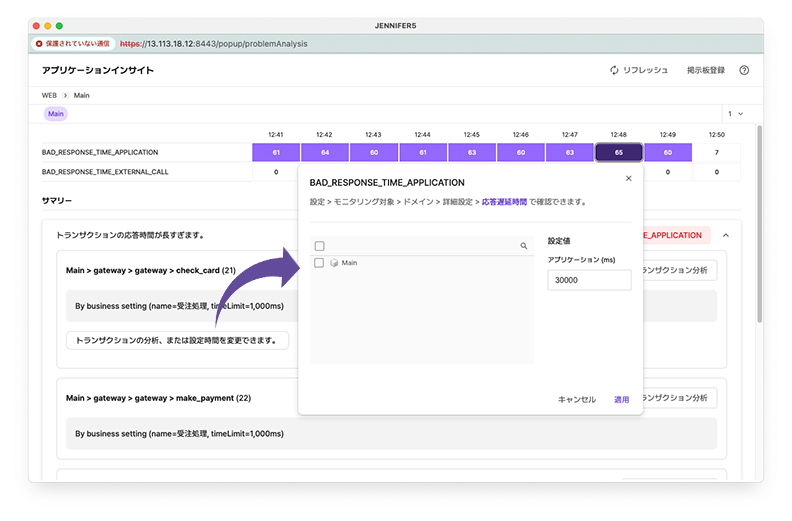
Task: Select the 12:48 cell showing 65
Action: 619,152
